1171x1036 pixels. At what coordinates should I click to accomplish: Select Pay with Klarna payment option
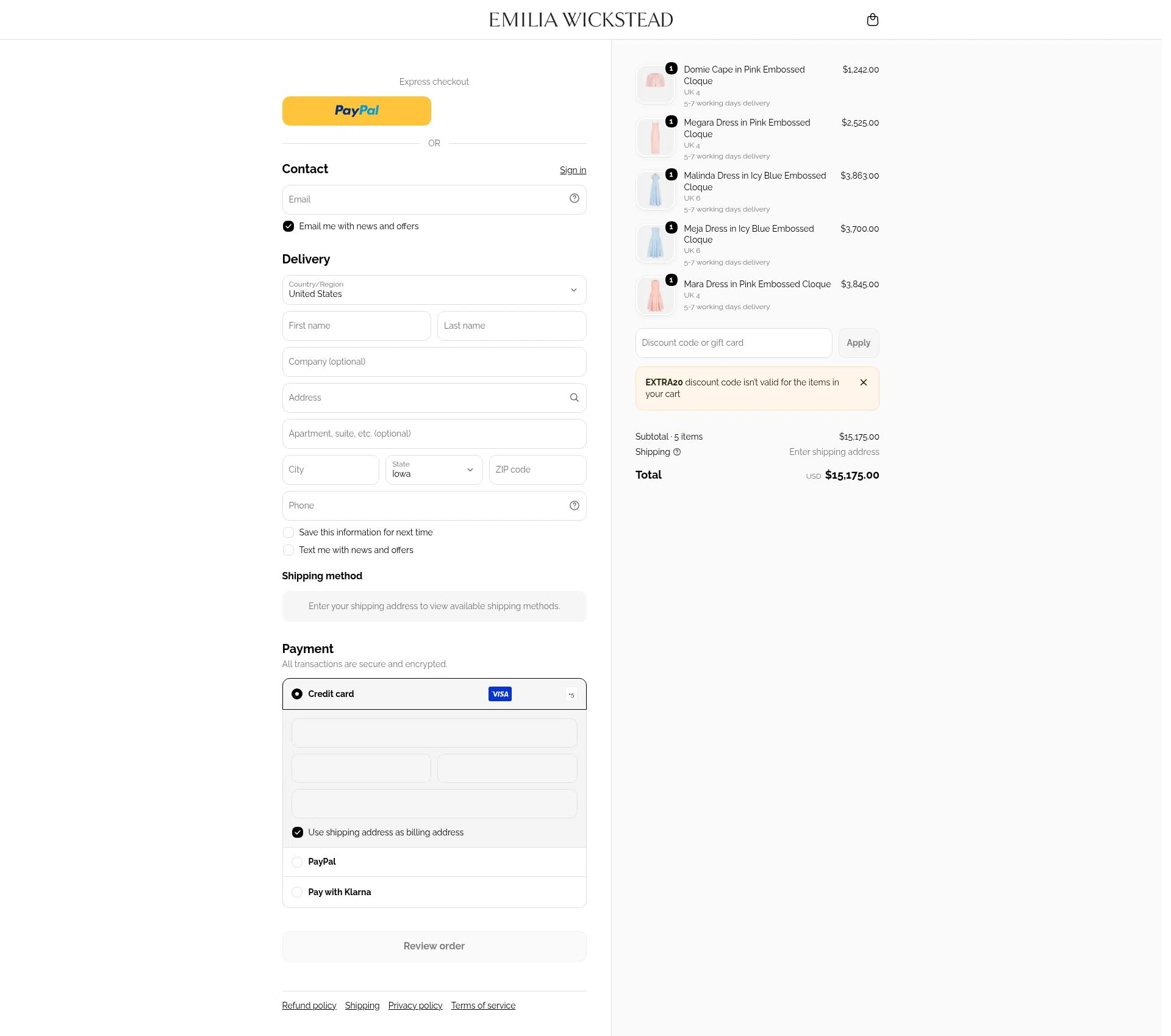297,892
